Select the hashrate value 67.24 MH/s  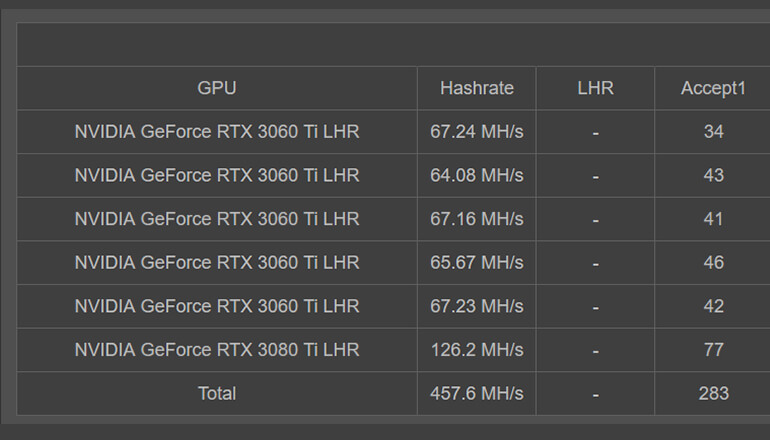pyautogui.click(x=477, y=132)
